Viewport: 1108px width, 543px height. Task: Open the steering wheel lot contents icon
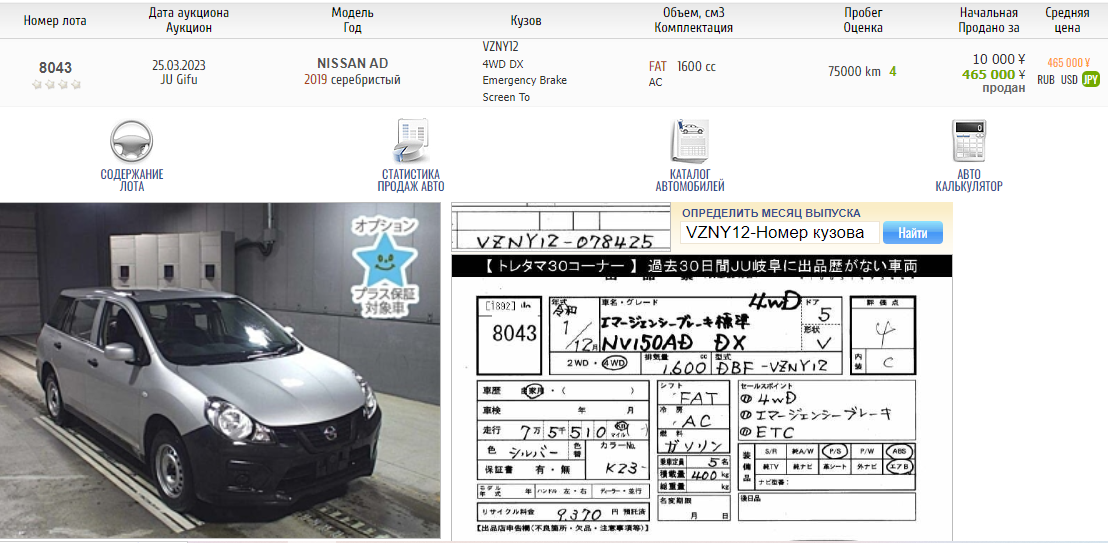pos(131,142)
